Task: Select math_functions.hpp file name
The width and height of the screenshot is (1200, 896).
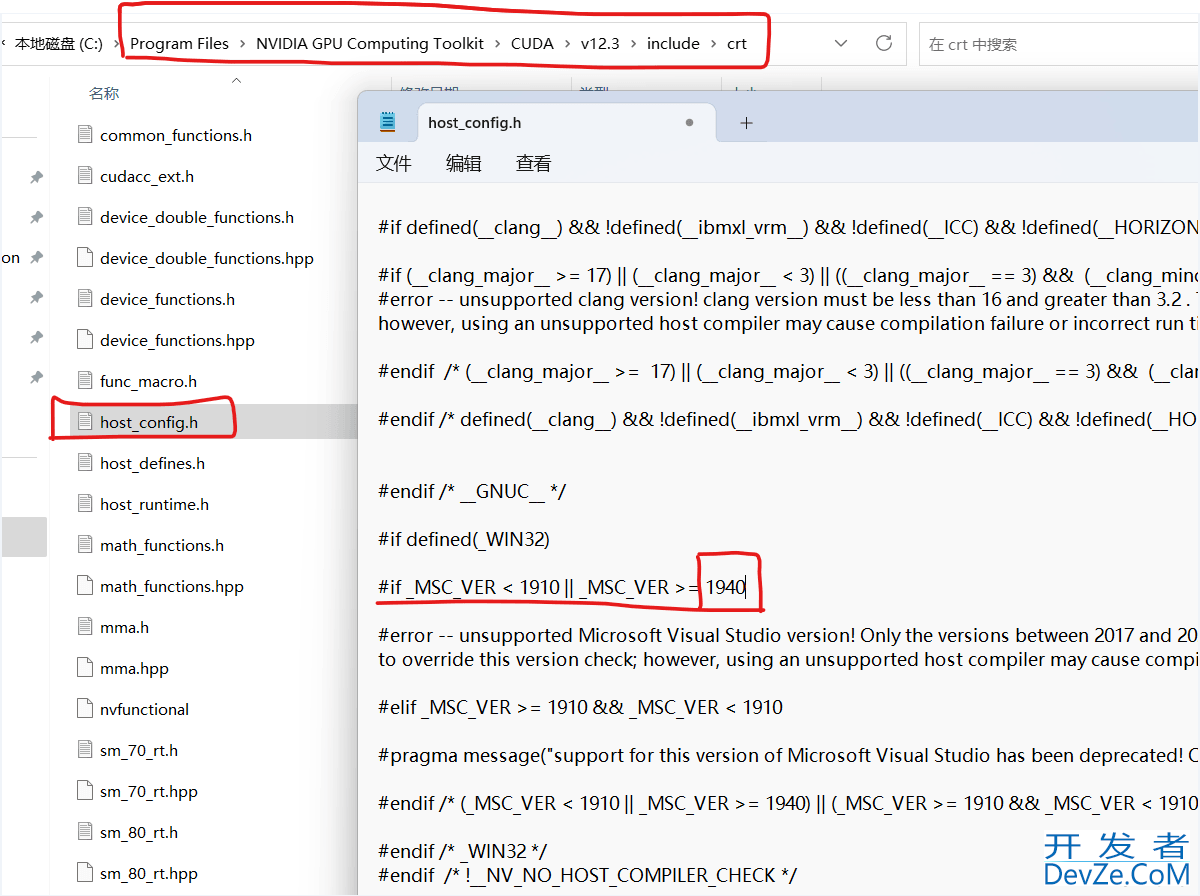Action: tap(172, 586)
